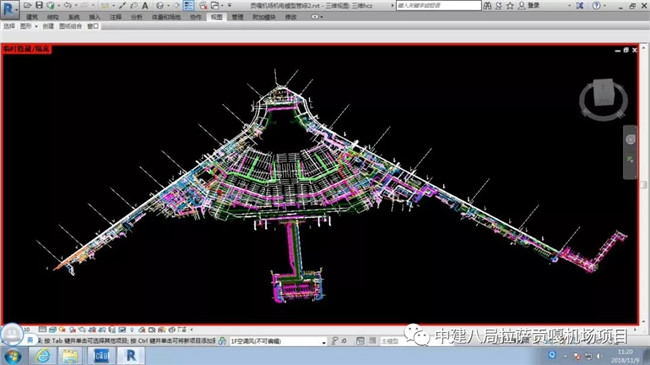Switch to the 插入 ribbon tab

tap(95, 17)
